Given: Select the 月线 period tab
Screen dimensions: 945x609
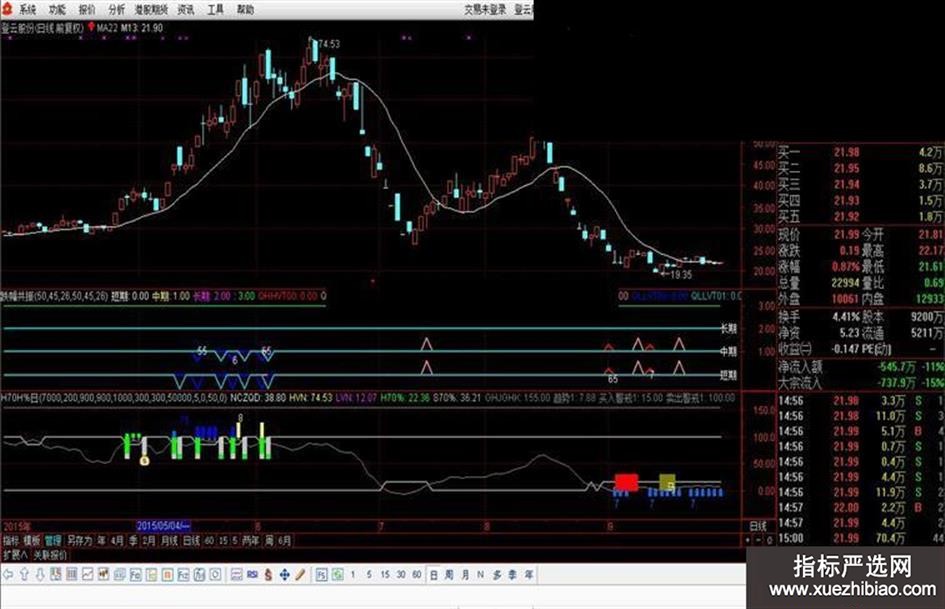Looking at the screenshot, I should pyautogui.click(x=169, y=540).
